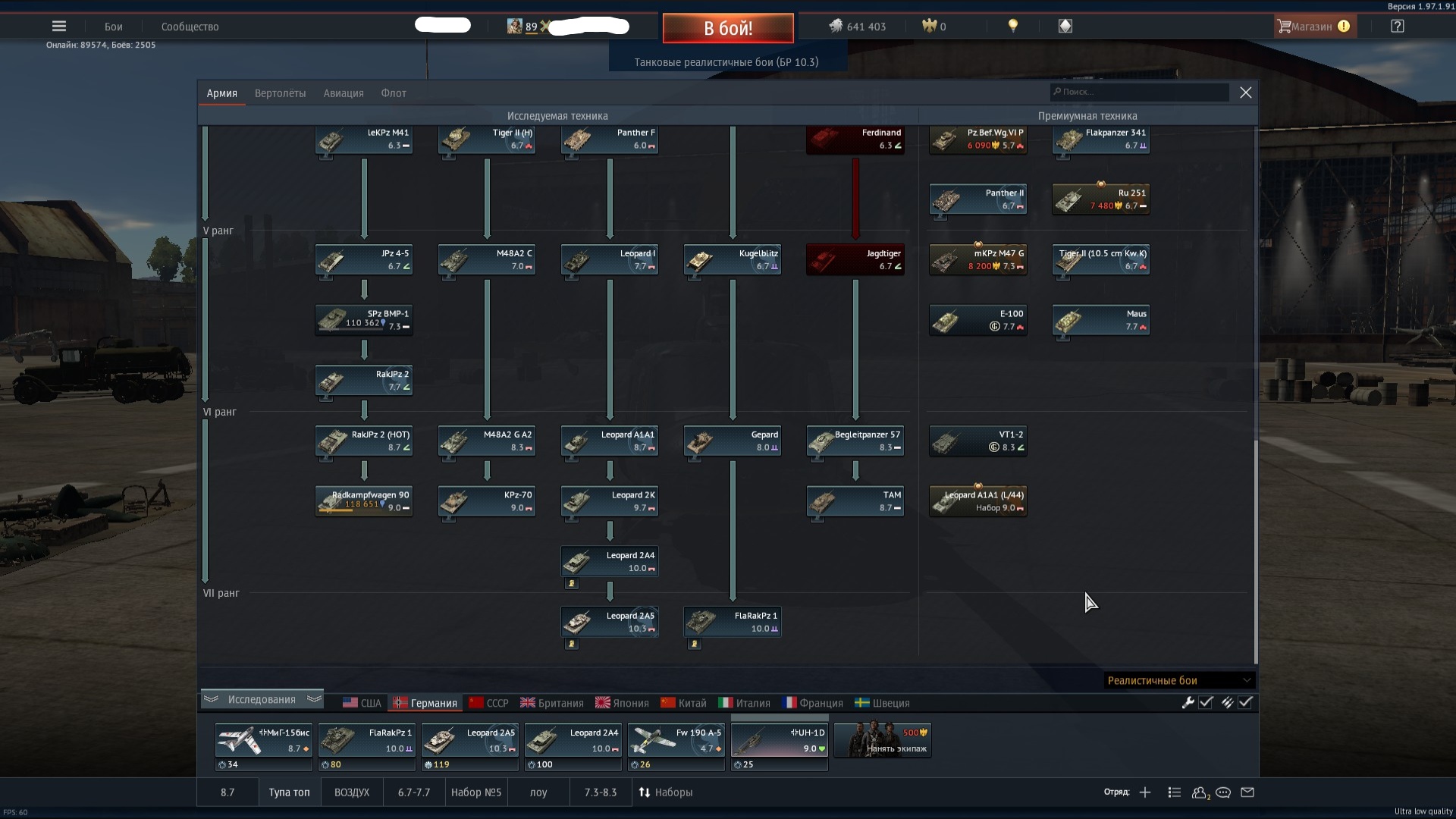Select the Япония nation tab
1456x819 pixels.
(x=623, y=703)
